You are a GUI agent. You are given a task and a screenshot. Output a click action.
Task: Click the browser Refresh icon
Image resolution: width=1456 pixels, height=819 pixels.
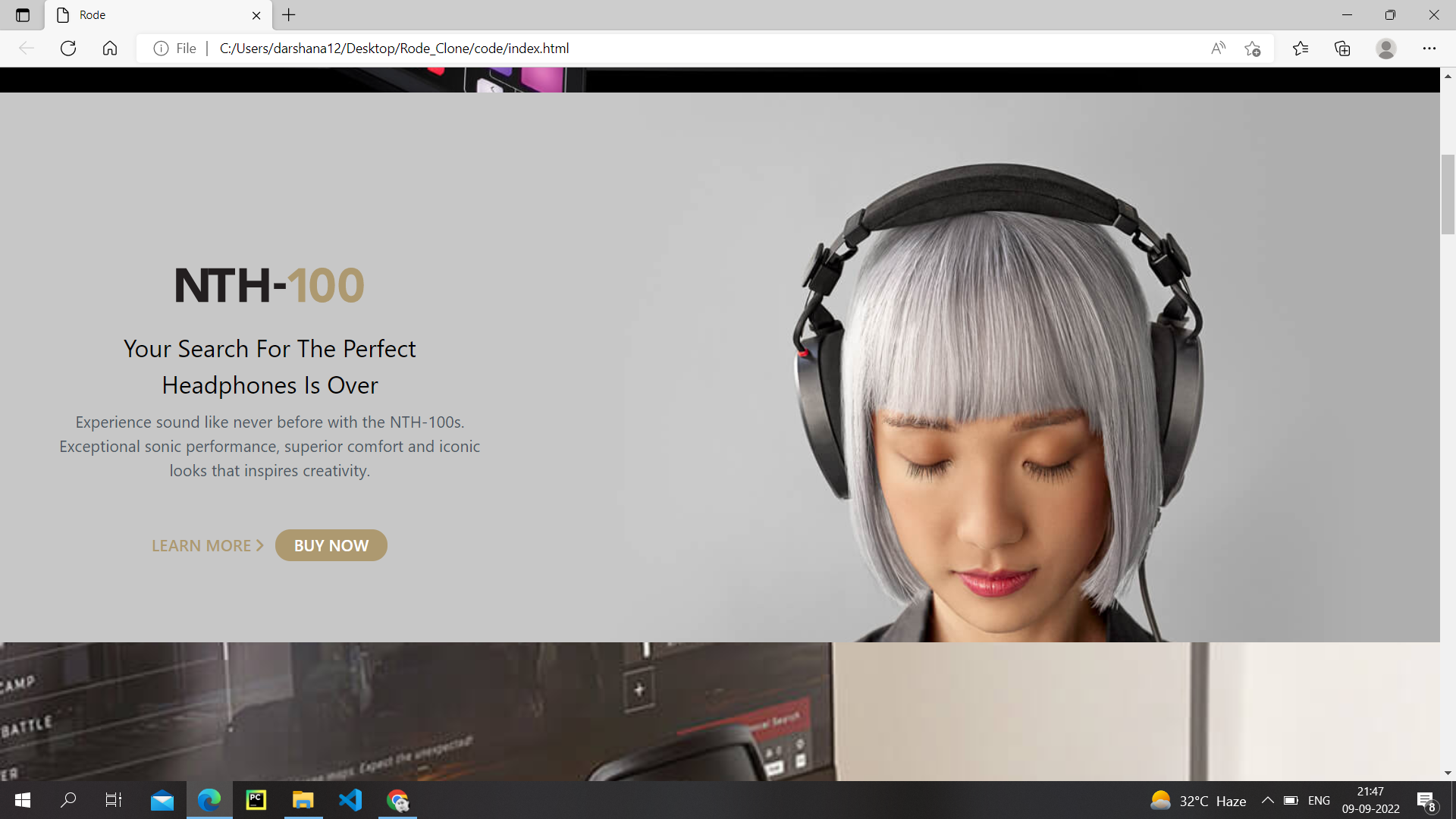coord(68,49)
